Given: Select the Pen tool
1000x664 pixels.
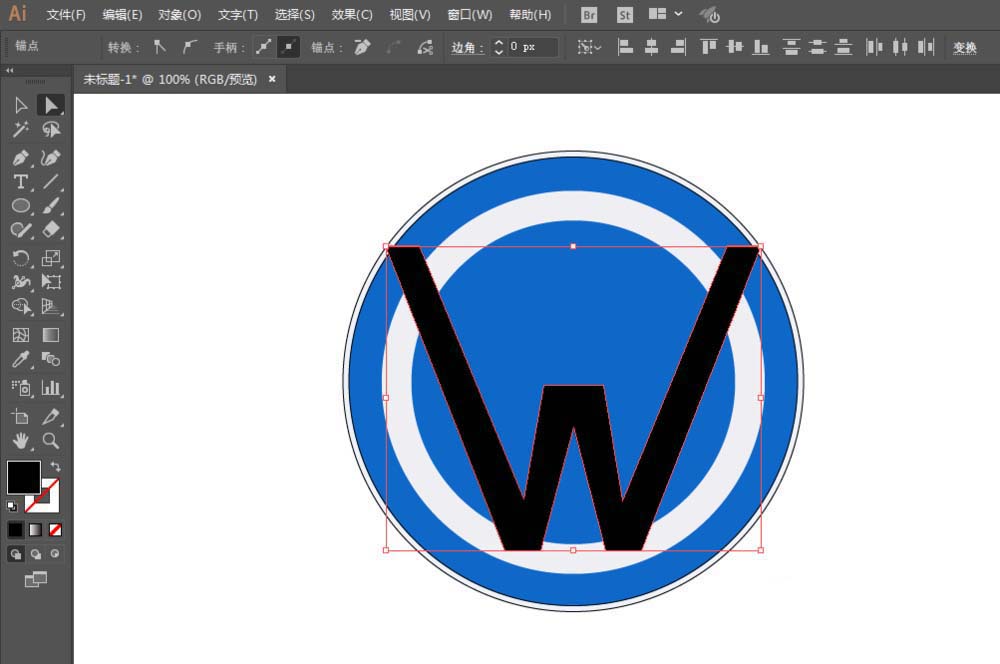Looking at the screenshot, I should point(20,157).
